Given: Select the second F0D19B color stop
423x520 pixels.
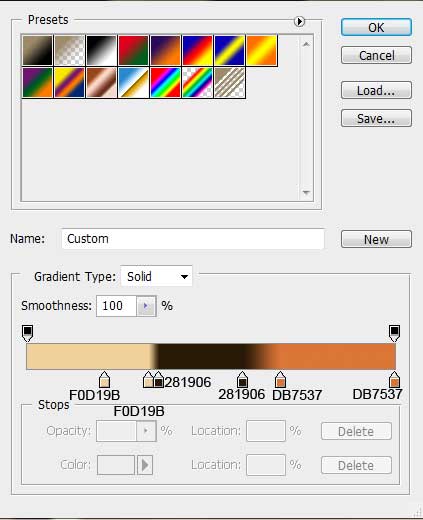Looking at the screenshot, I should point(148,380).
